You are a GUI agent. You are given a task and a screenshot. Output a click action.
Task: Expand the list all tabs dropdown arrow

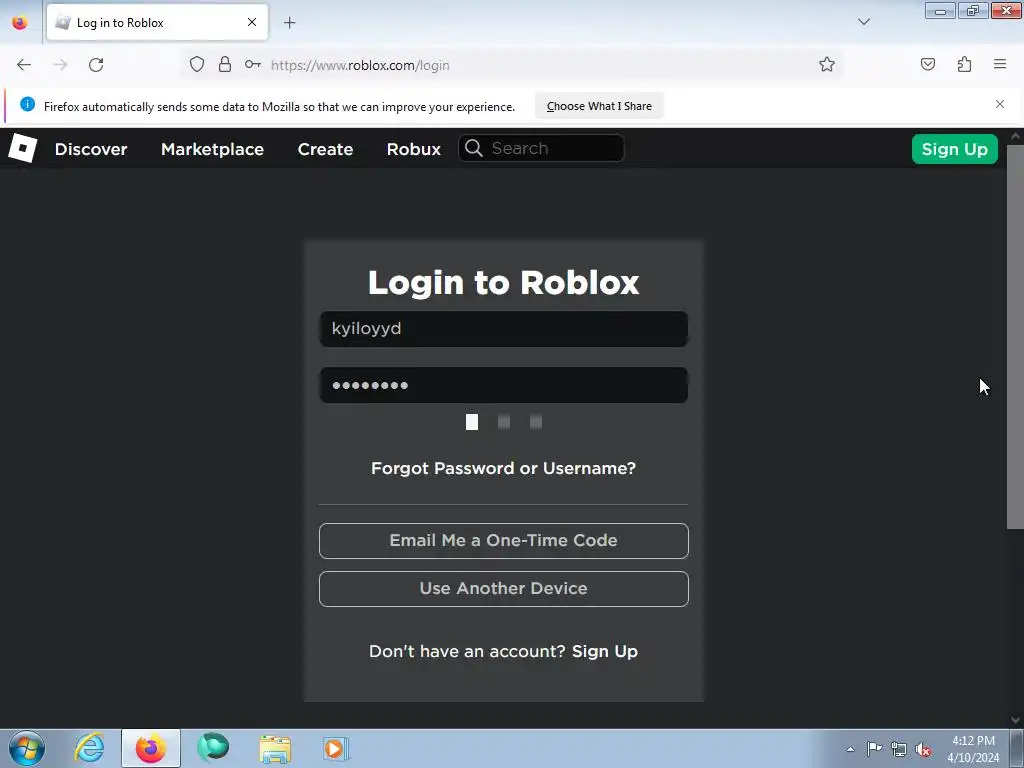click(x=864, y=22)
